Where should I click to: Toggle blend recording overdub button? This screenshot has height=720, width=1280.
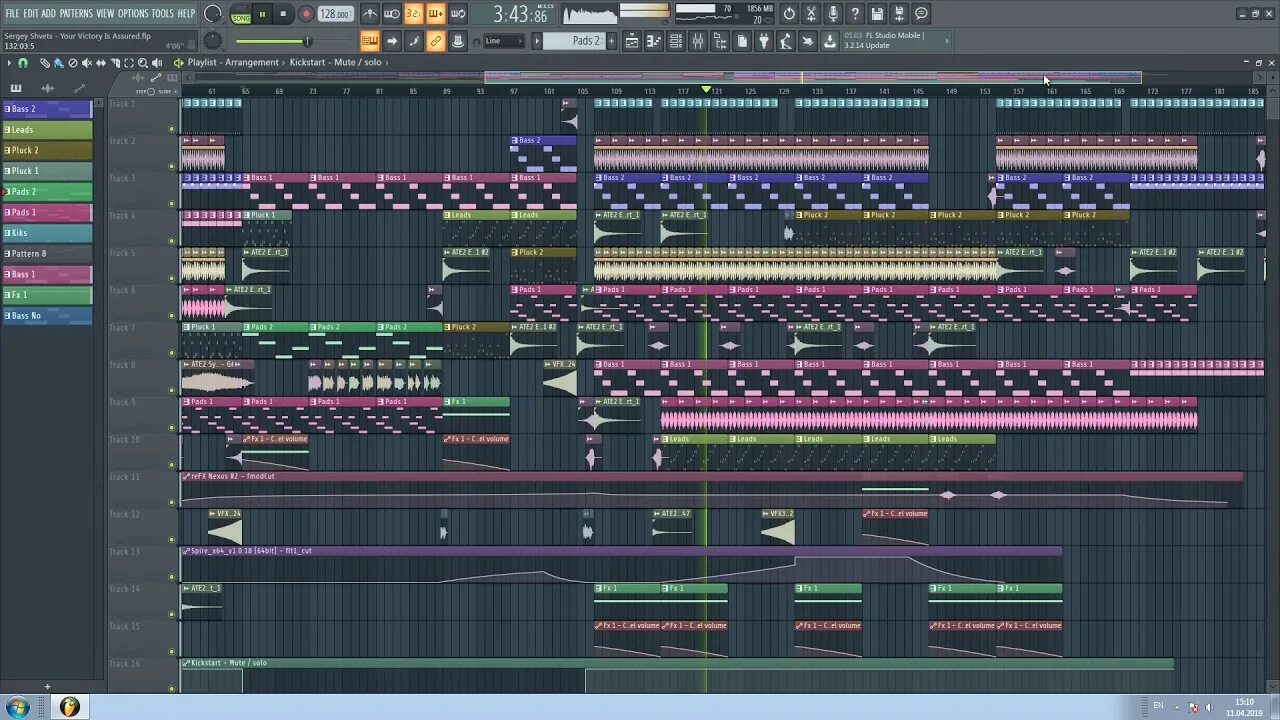[x=436, y=14]
